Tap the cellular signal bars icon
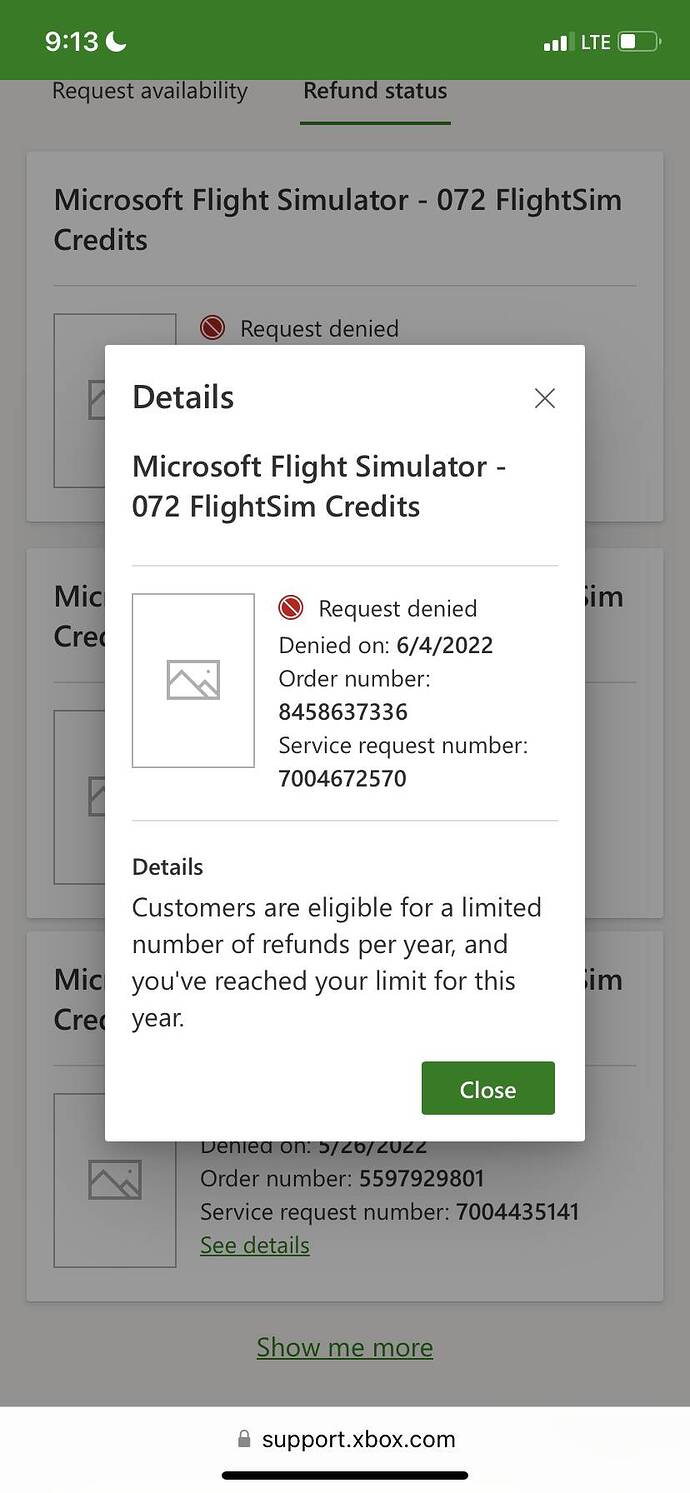The height and width of the screenshot is (1493, 690). tap(555, 43)
